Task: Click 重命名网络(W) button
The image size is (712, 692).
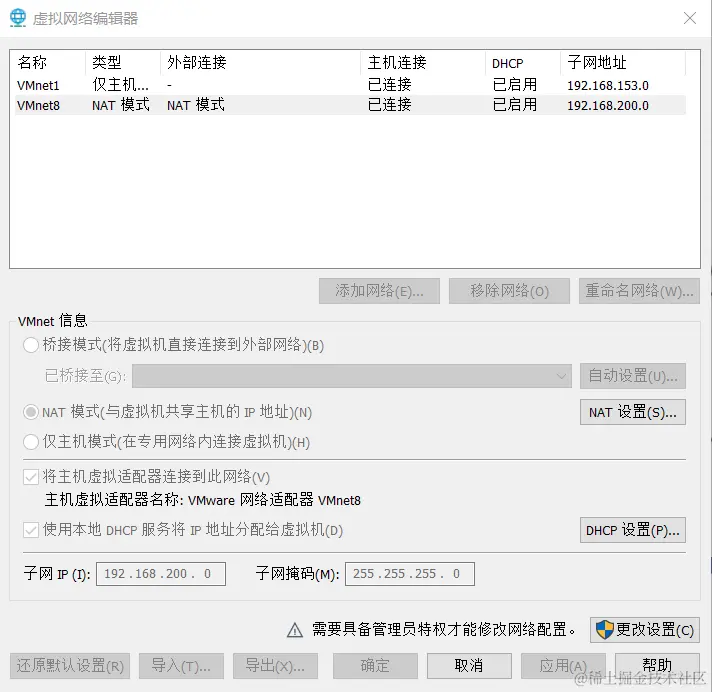Action: [639, 291]
